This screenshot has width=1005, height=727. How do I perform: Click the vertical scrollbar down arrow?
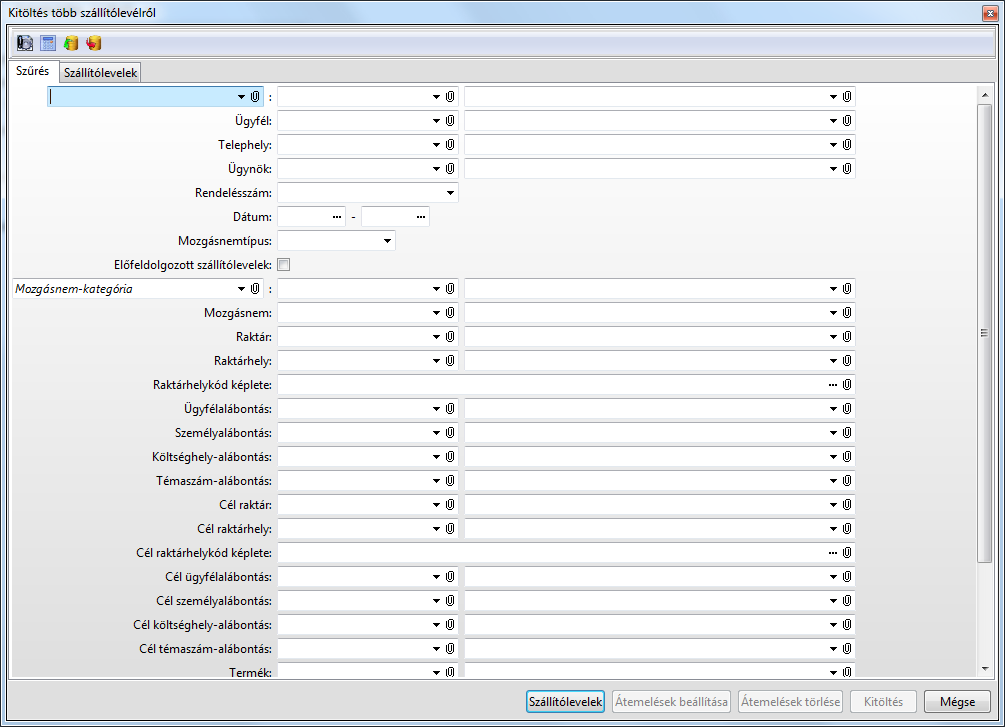(x=985, y=668)
